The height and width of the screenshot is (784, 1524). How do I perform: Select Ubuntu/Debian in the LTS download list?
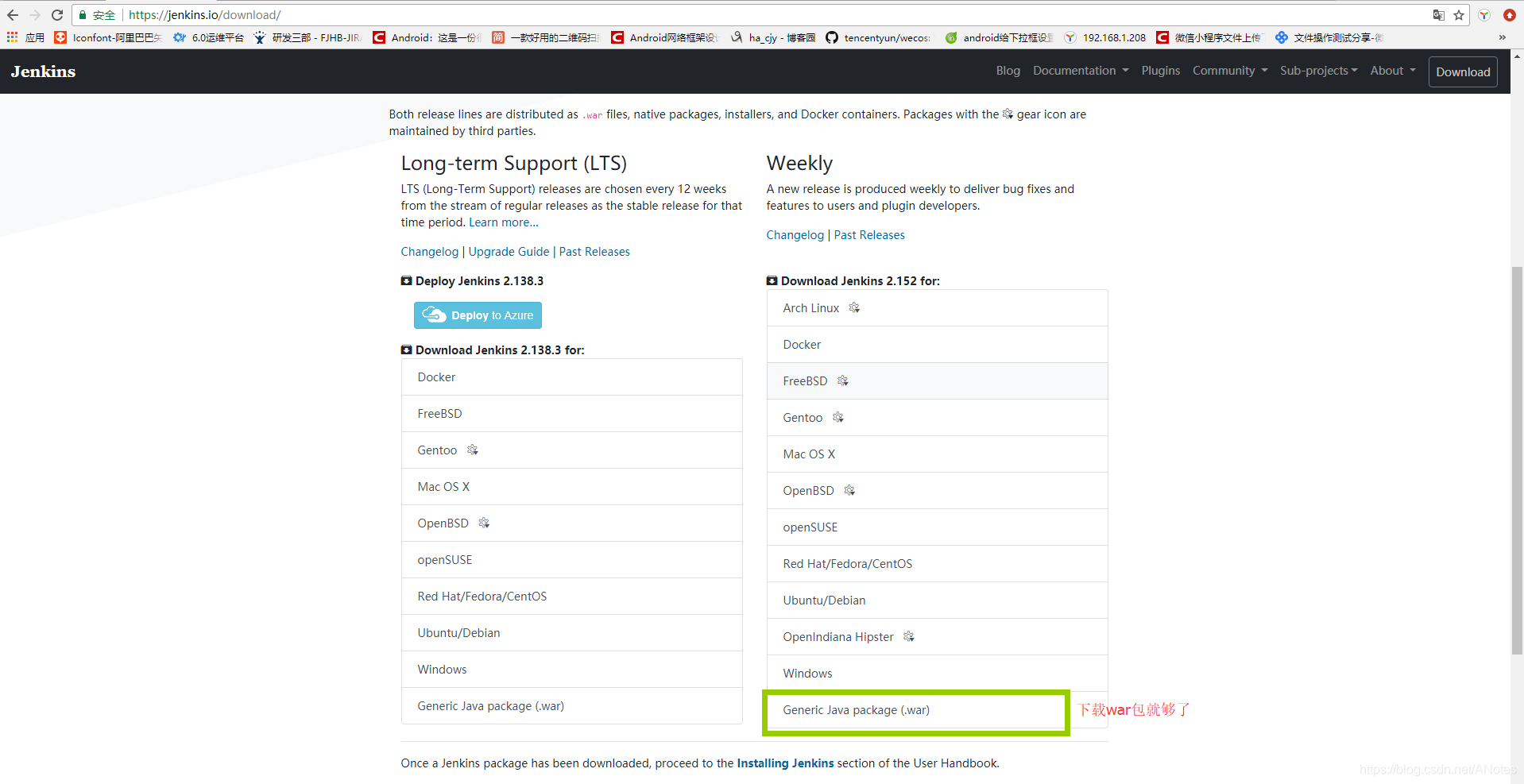tap(572, 633)
